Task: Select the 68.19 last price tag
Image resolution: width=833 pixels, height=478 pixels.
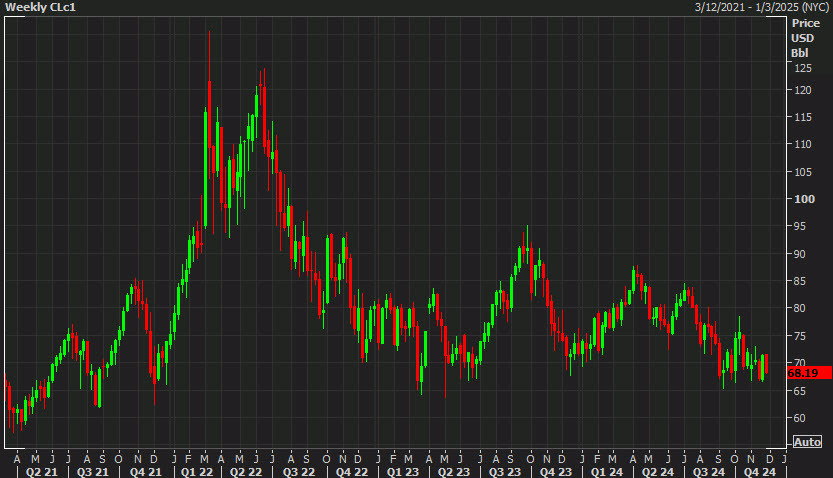Action: pyautogui.click(x=809, y=373)
